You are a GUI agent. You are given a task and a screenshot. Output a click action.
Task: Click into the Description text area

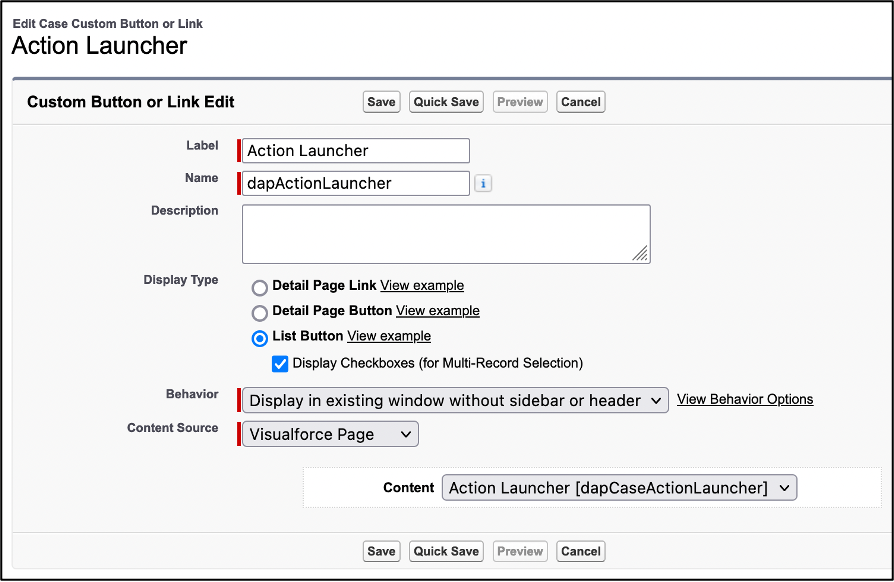pyautogui.click(x=446, y=234)
